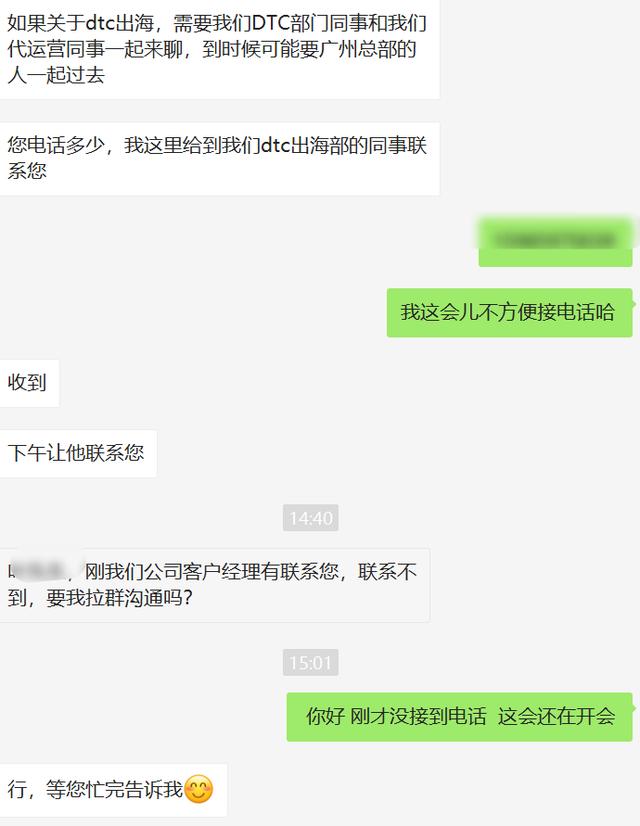640x826 pixels.
Task: Click the 14:40 timestamp label
Action: point(310,518)
